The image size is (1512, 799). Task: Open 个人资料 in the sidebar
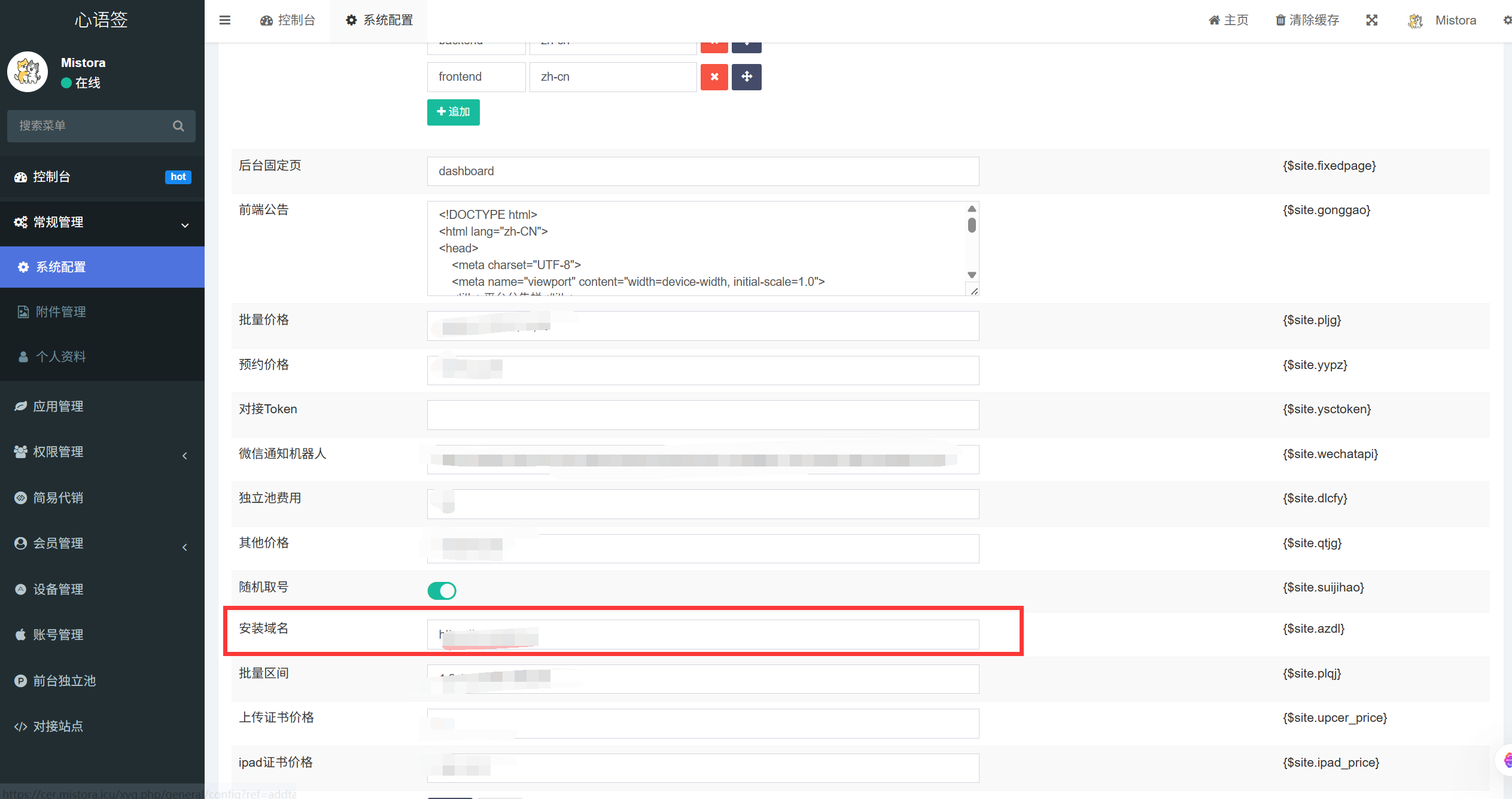click(61, 357)
